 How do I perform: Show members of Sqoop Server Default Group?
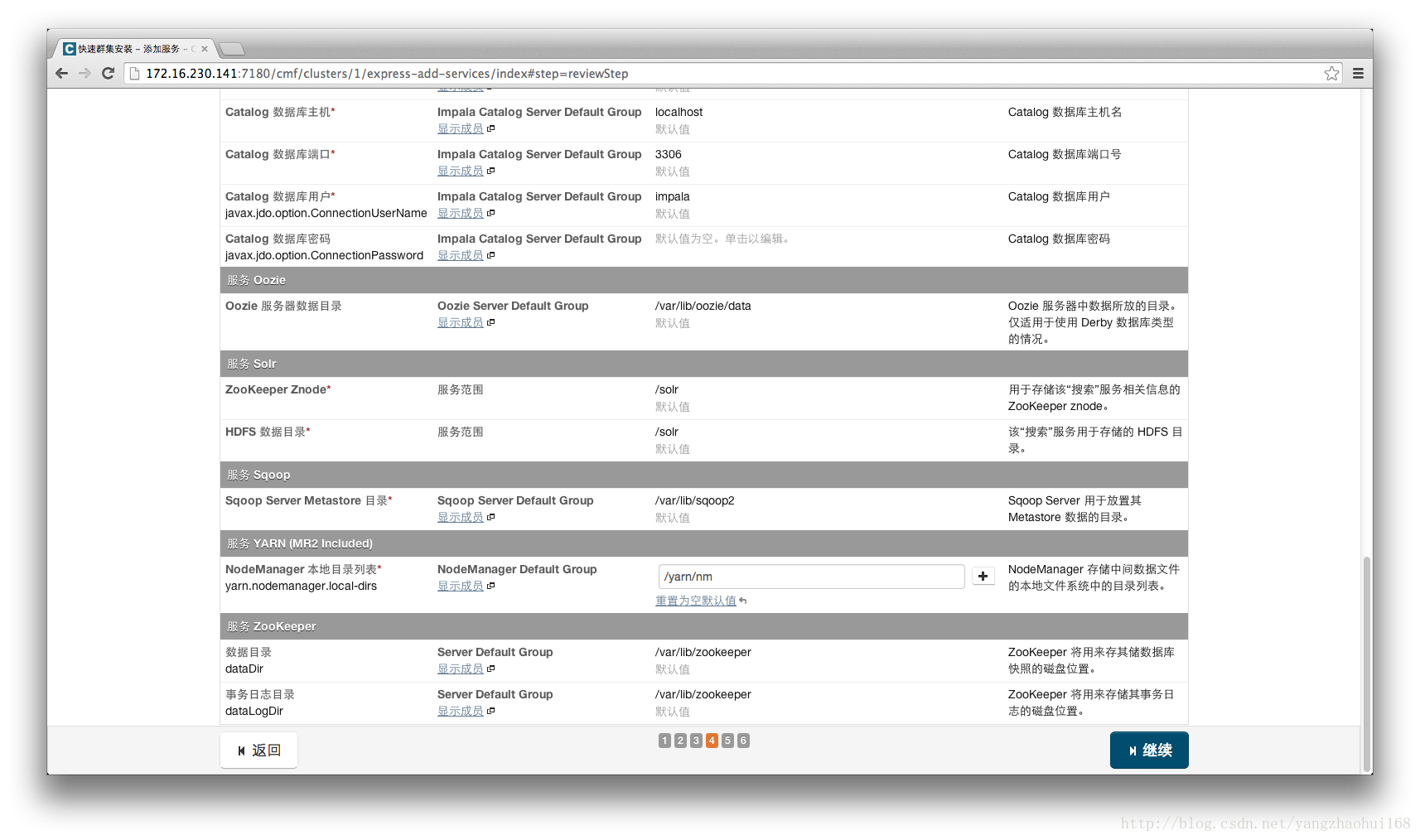[x=461, y=517]
